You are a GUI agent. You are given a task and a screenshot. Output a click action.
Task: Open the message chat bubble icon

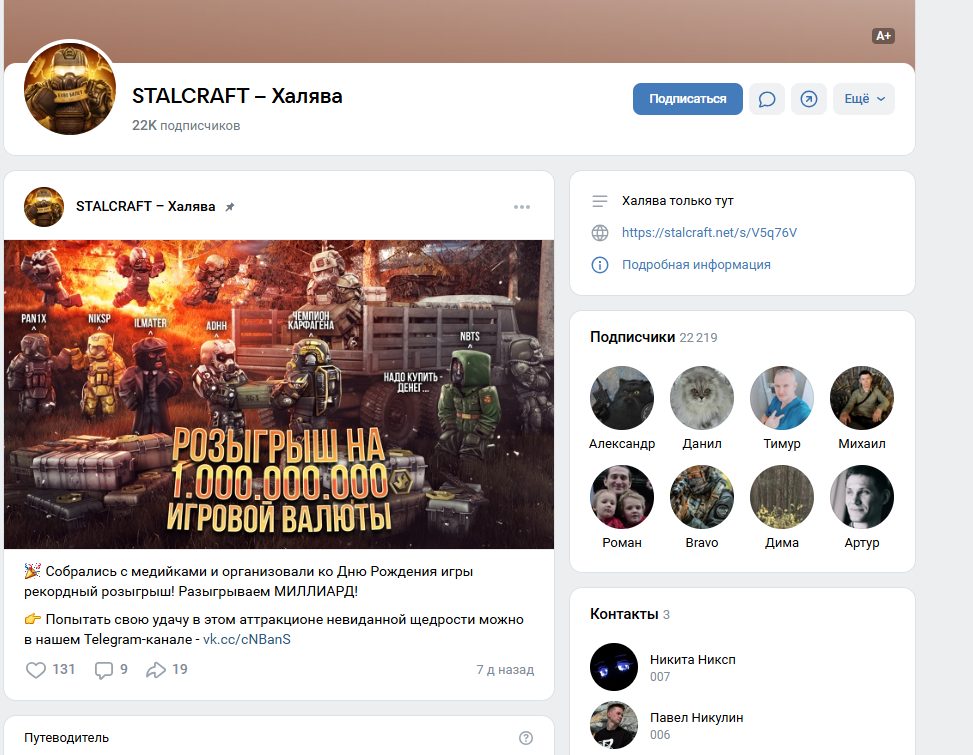[x=767, y=99]
